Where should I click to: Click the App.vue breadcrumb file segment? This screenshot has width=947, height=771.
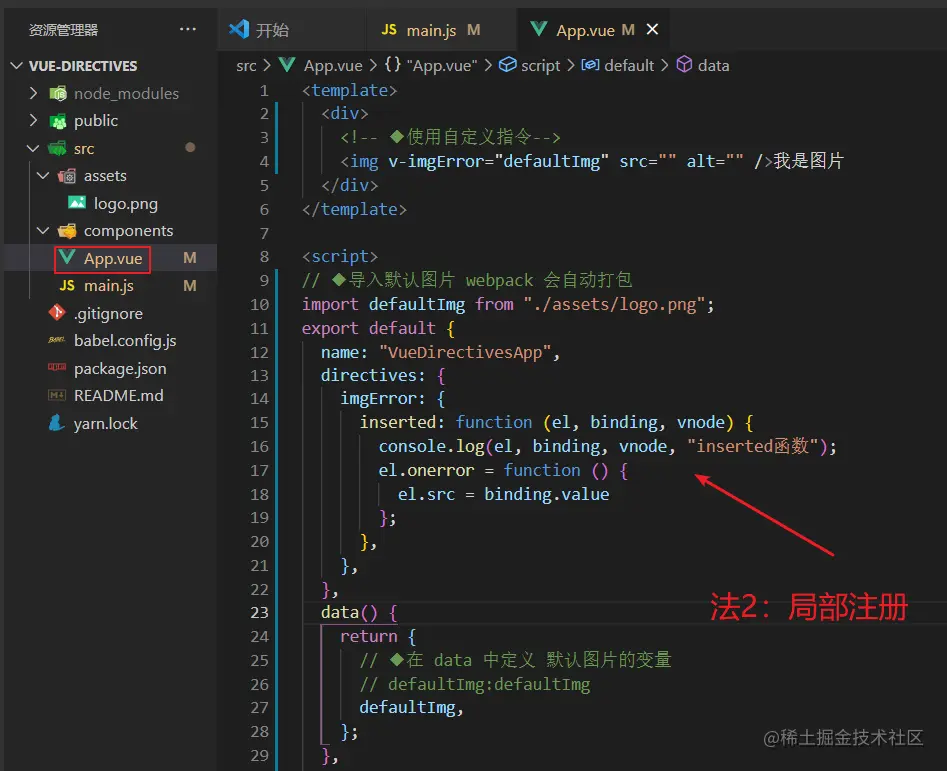[333, 65]
